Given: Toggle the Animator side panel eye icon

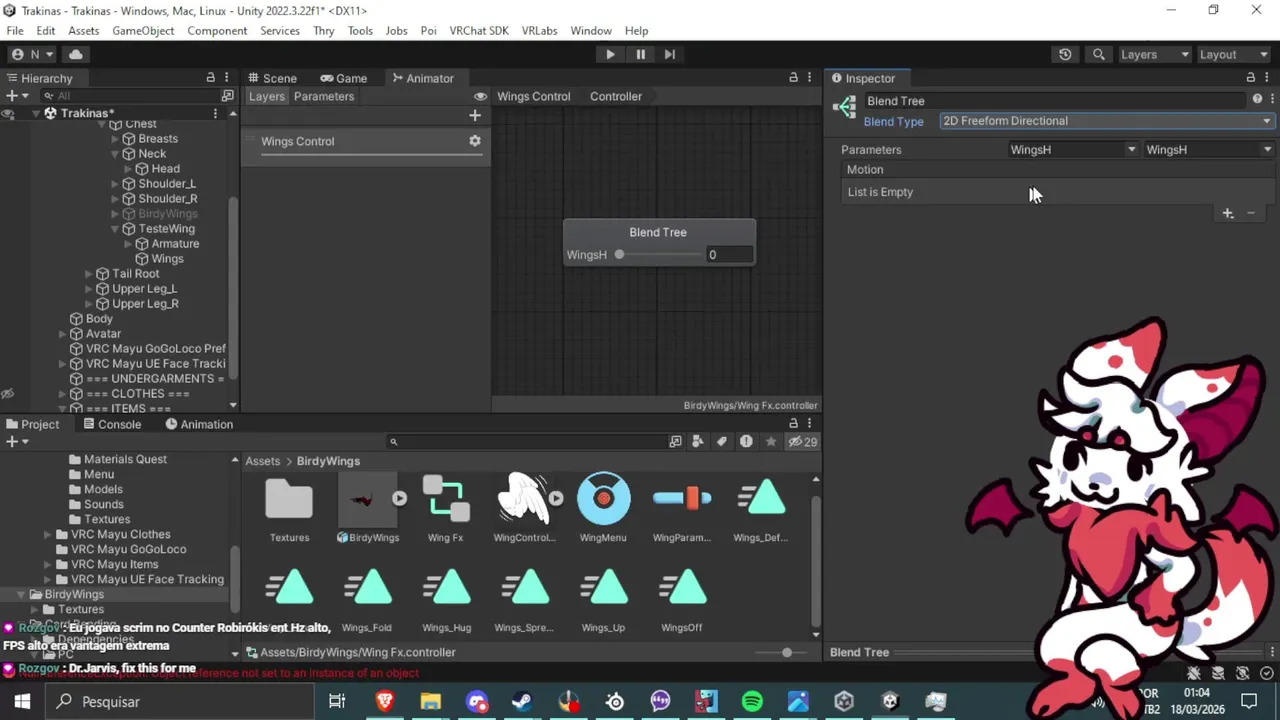Looking at the screenshot, I should (x=480, y=96).
